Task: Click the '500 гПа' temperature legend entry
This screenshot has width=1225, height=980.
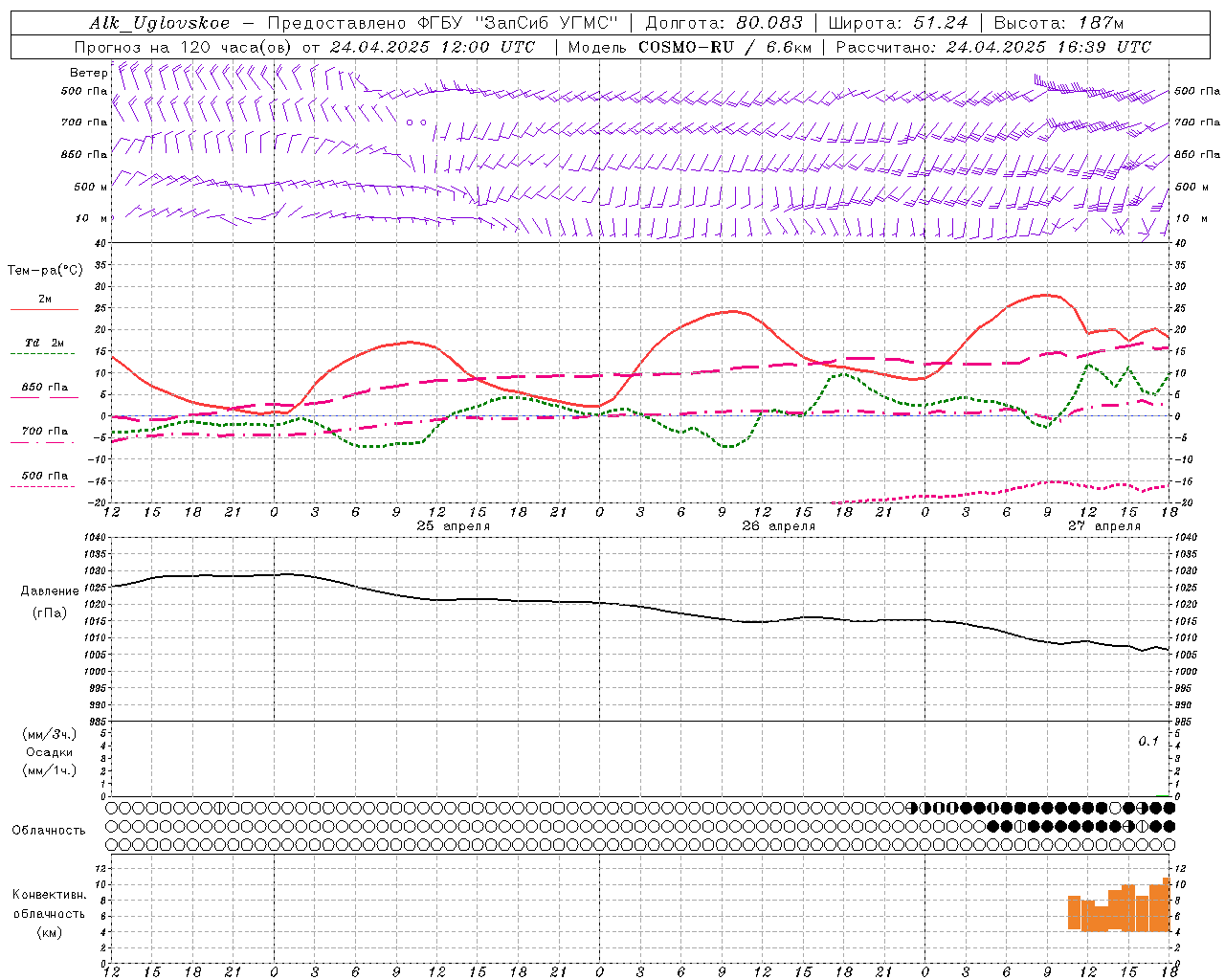Action: coord(45,476)
